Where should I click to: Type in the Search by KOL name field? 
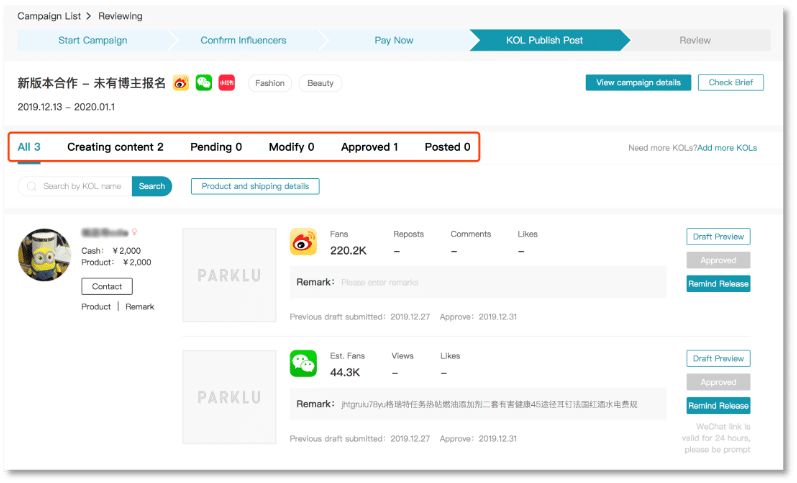pyautogui.click(x=83, y=186)
